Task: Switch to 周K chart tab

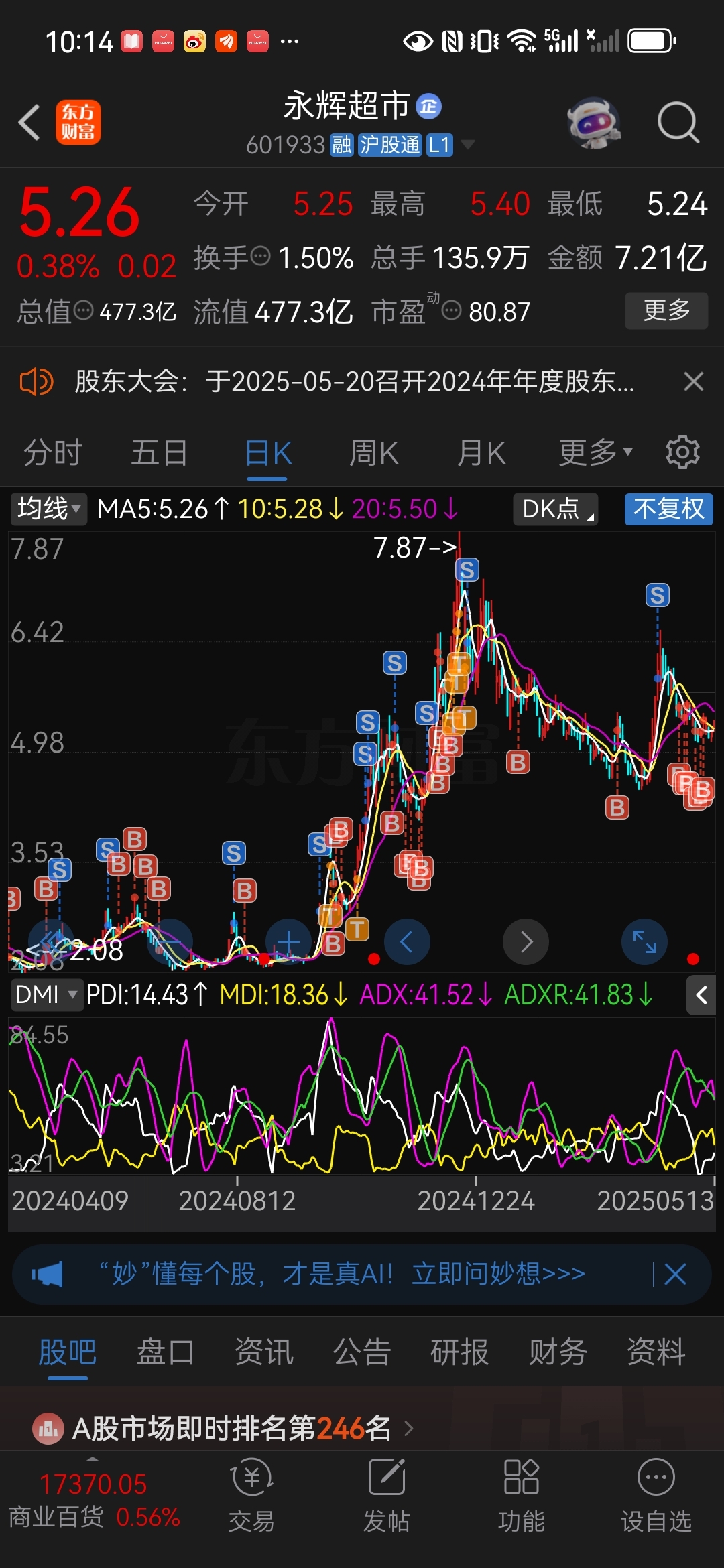Action: click(374, 452)
